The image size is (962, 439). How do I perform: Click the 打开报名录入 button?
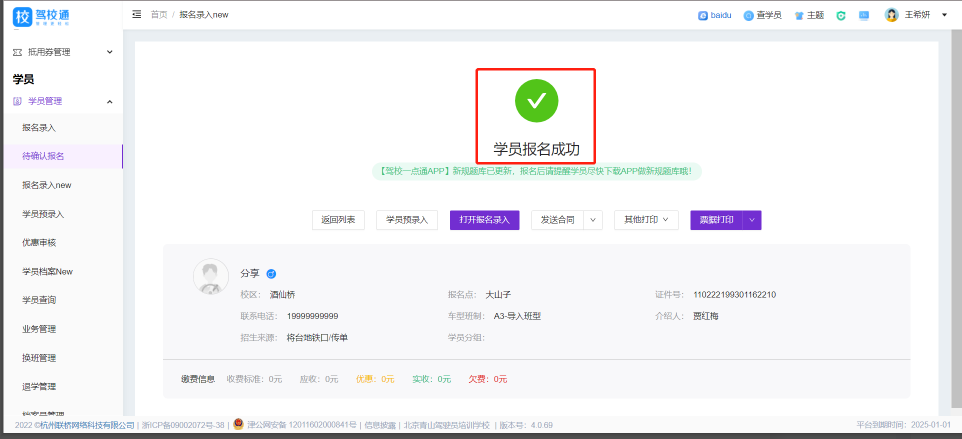click(485, 220)
